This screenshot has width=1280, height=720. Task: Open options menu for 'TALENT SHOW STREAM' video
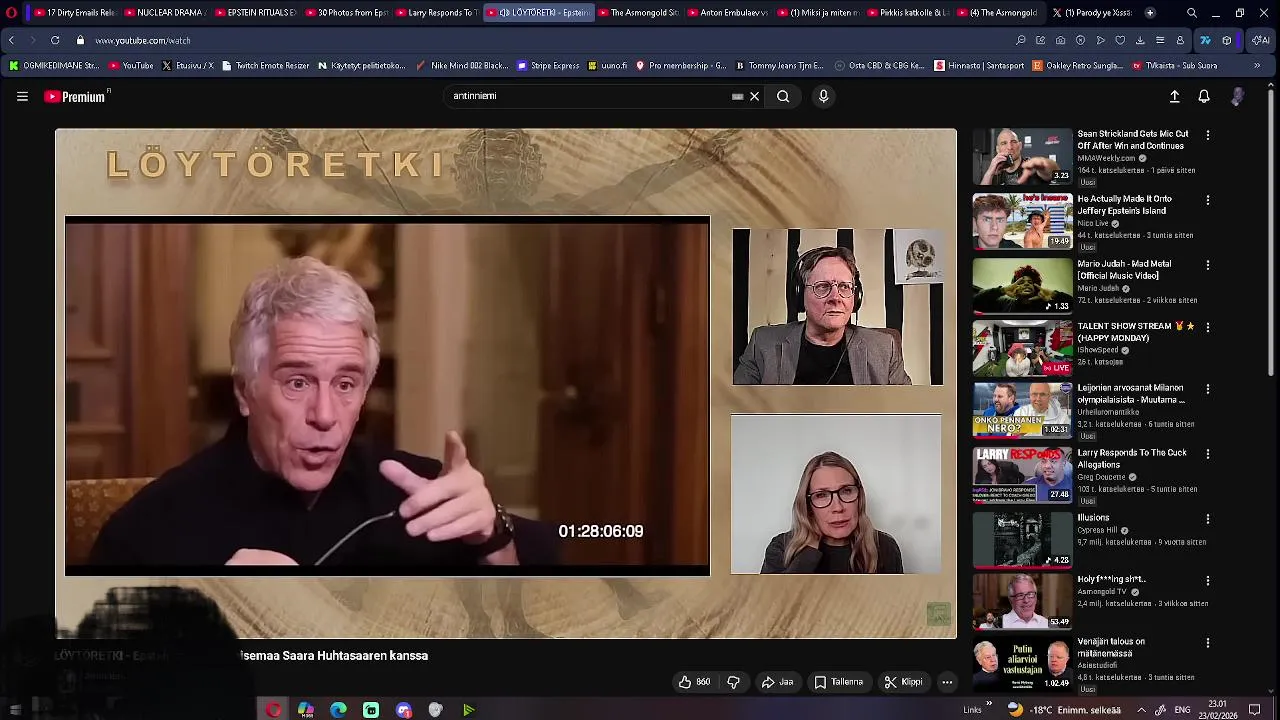click(x=1207, y=327)
